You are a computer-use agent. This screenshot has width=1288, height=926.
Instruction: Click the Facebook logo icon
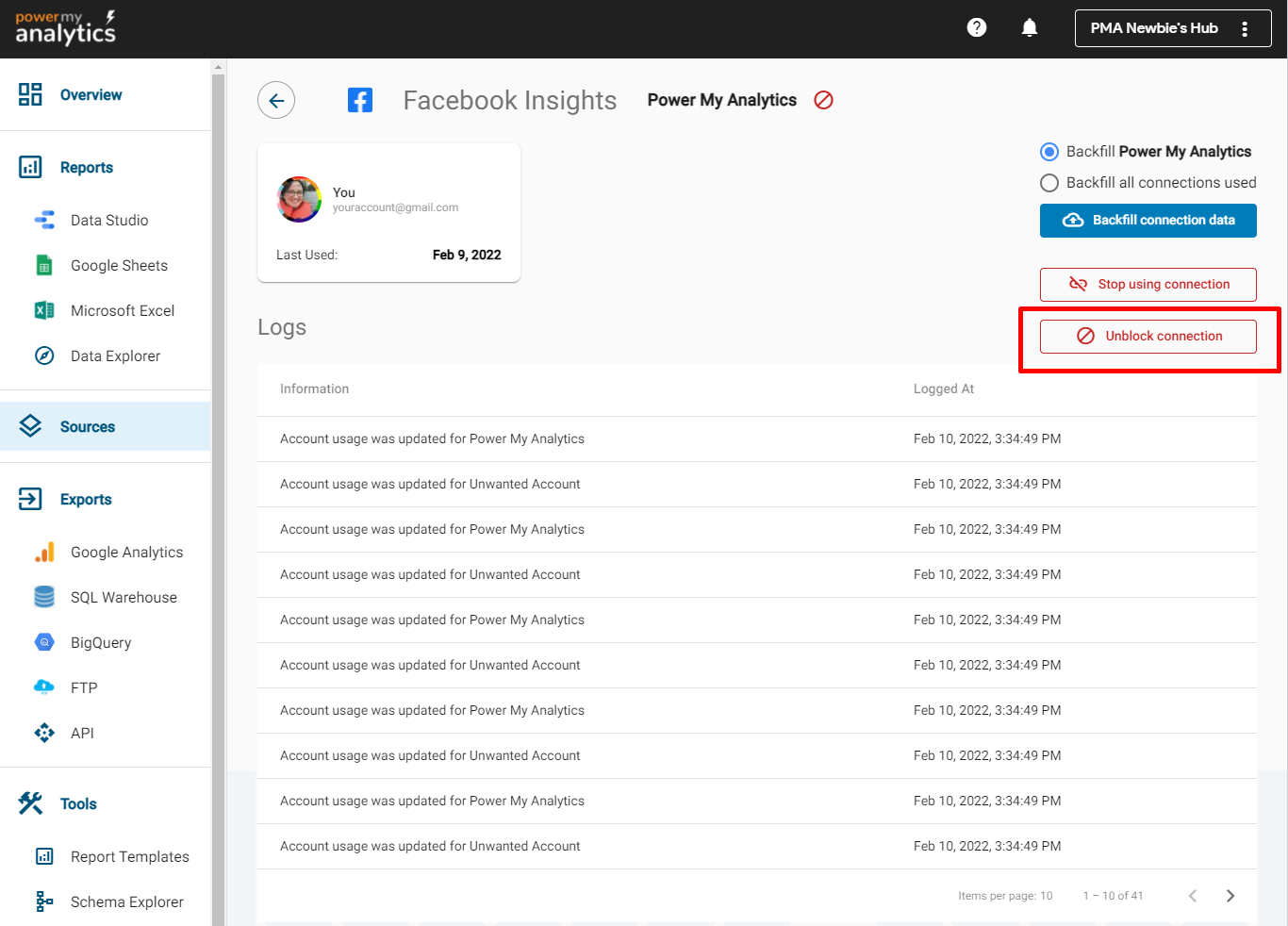(360, 100)
